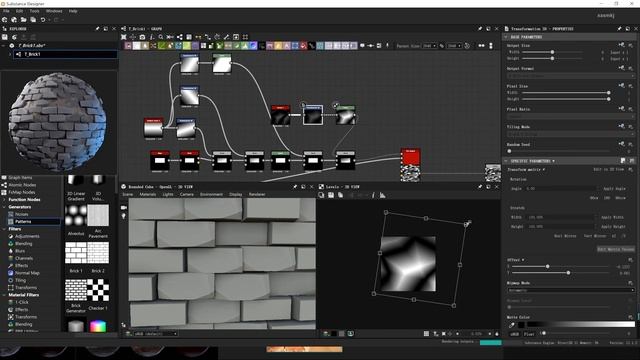Adjust the Pixel Size Width slider
The image size is (640, 360).
[565, 93]
